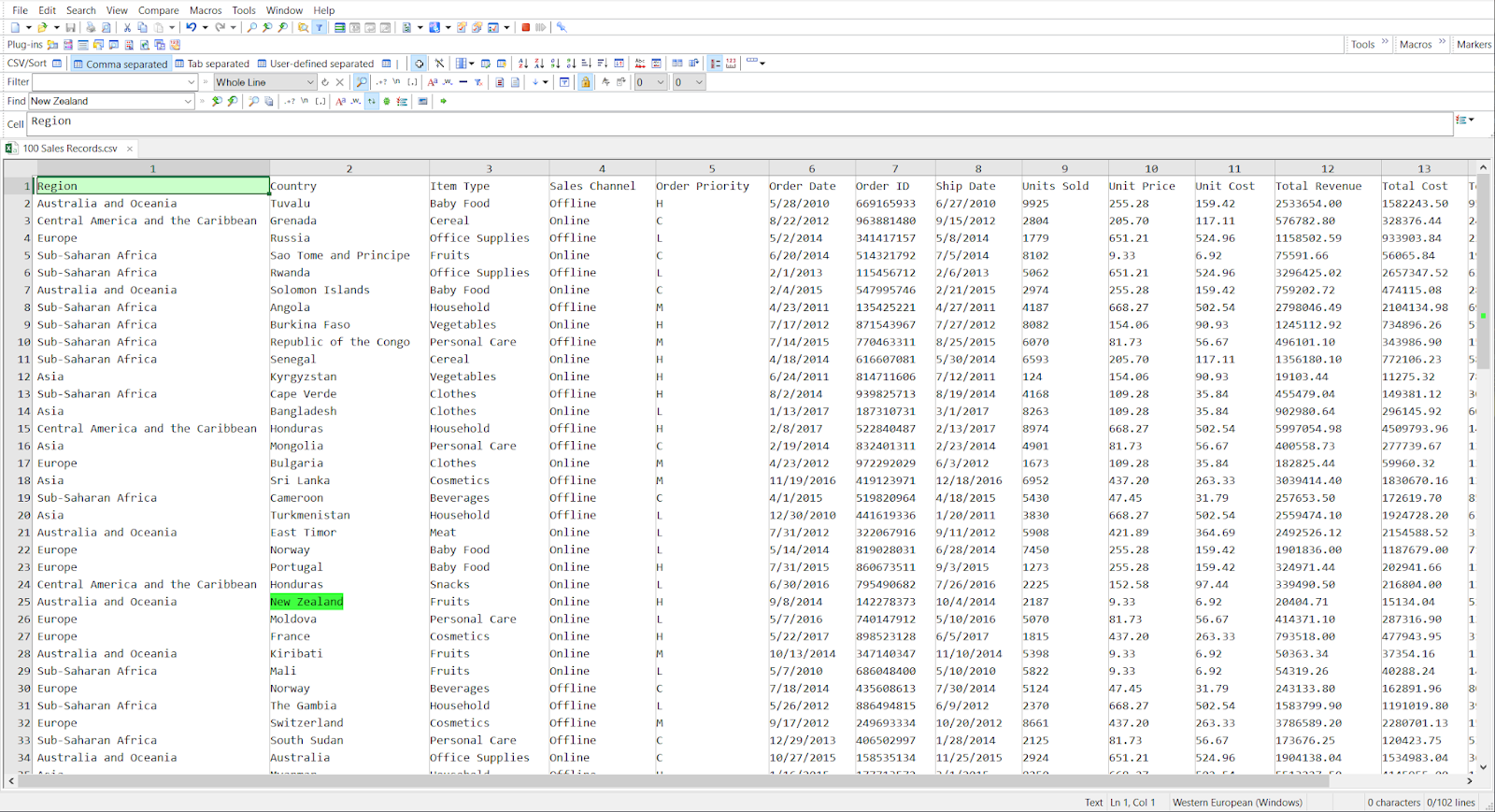Click the Sort Z to A icon

click(x=539, y=64)
